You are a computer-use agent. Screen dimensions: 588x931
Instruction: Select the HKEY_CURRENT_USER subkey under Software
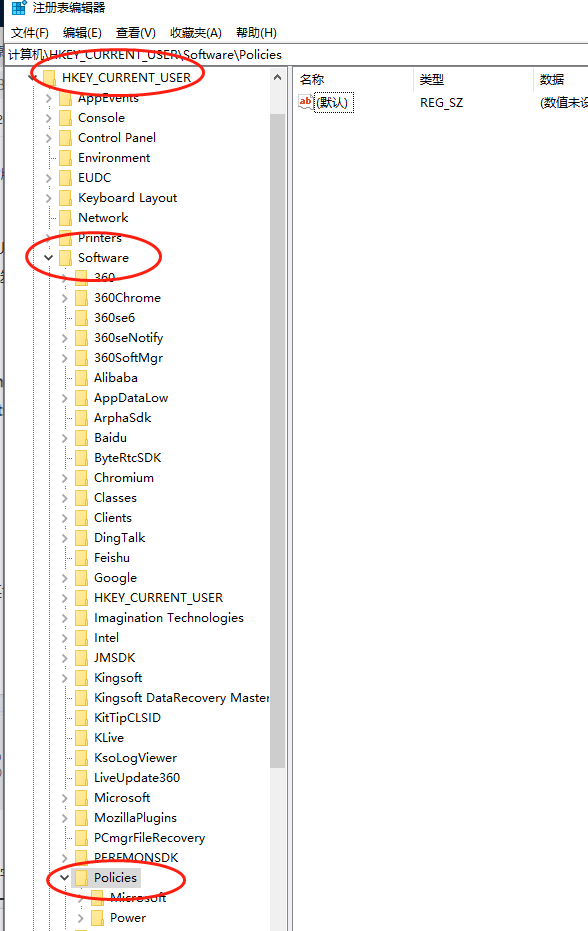click(159, 598)
